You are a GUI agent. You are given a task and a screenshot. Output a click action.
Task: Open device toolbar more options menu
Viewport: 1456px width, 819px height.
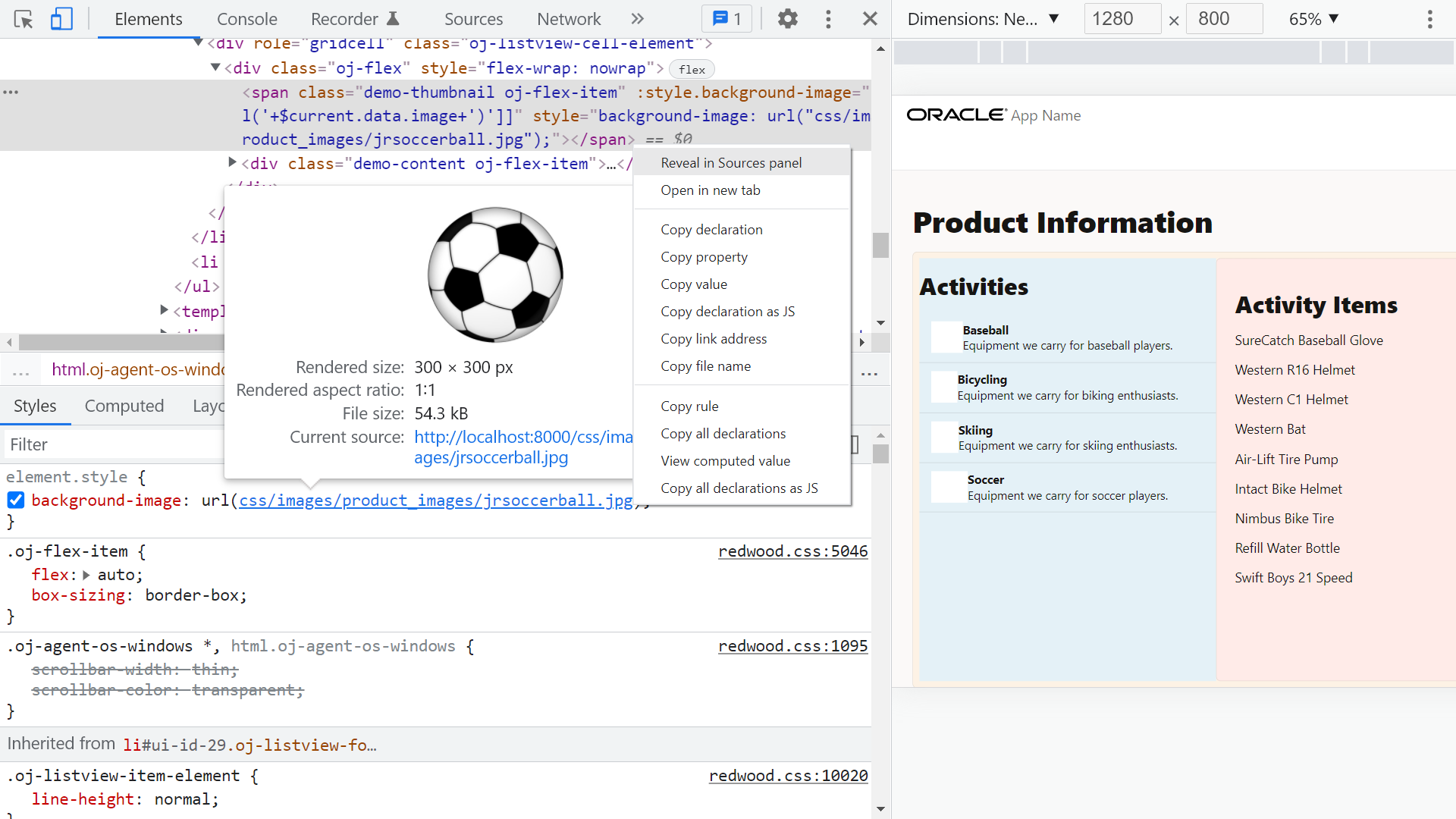pyautogui.click(x=1429, y=19)
